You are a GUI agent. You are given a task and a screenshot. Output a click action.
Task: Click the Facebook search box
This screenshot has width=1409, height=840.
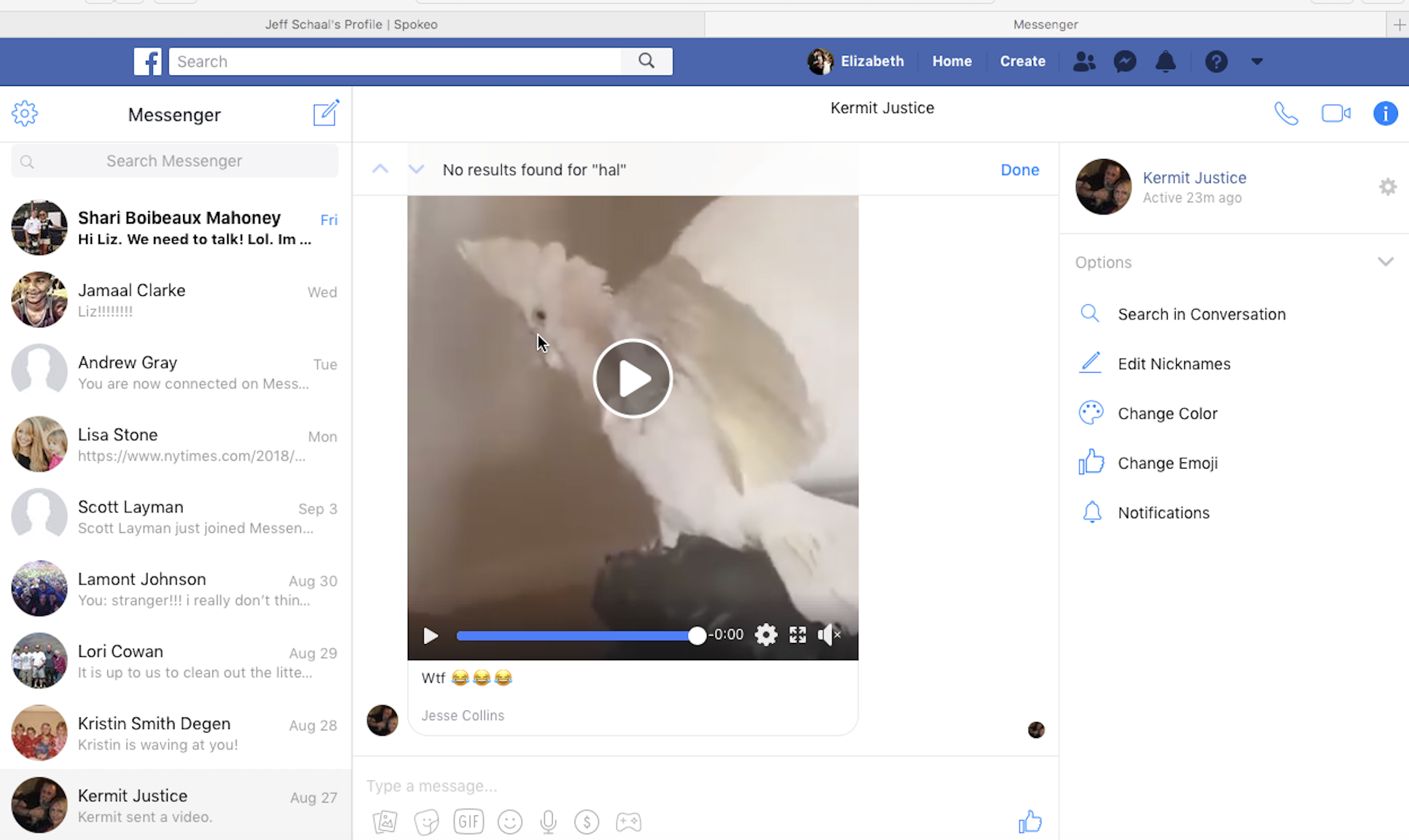click(x=395, y=61)
